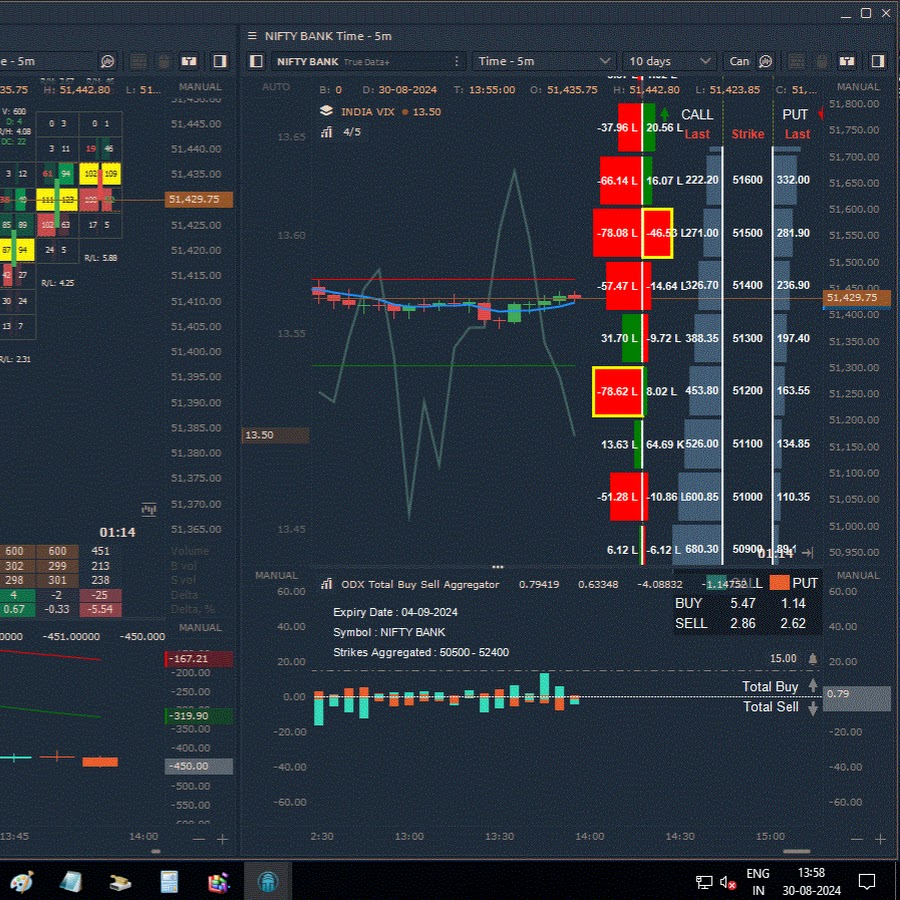Click the -450.00 grey axis marker
The image size is (900, 900).
tap(199, 766)
